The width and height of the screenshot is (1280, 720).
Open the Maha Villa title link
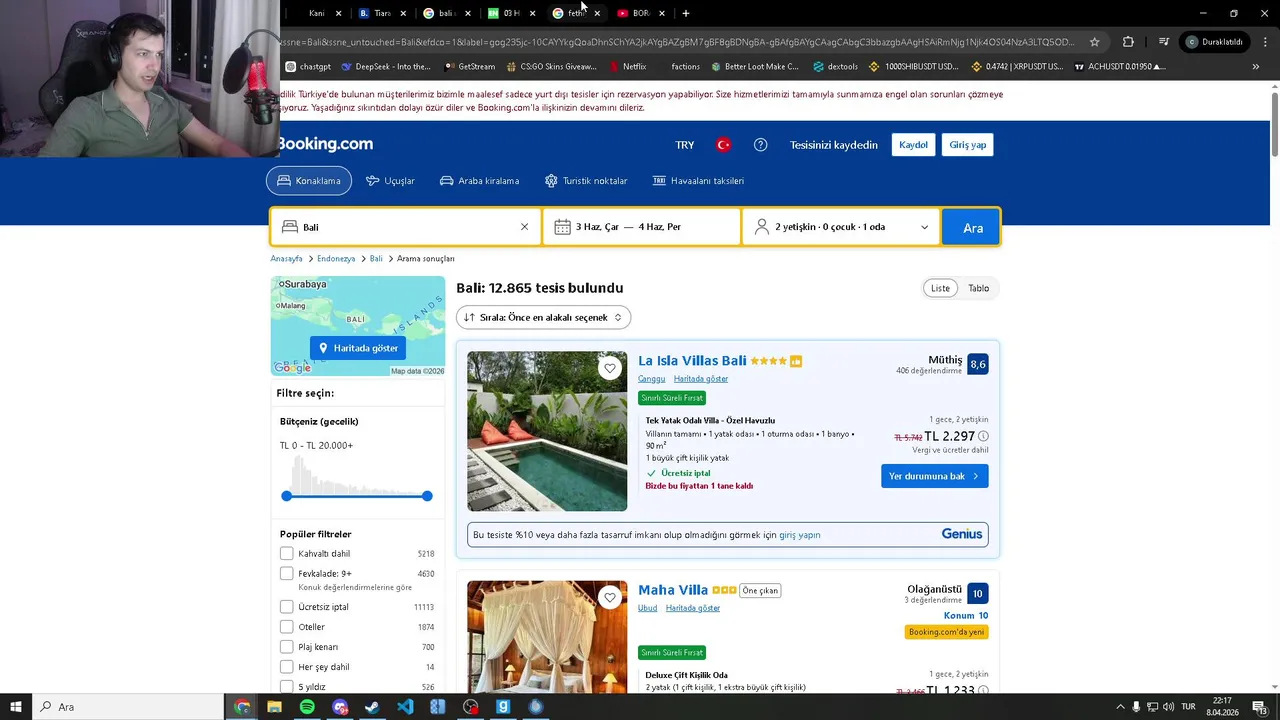pos(673,590)
